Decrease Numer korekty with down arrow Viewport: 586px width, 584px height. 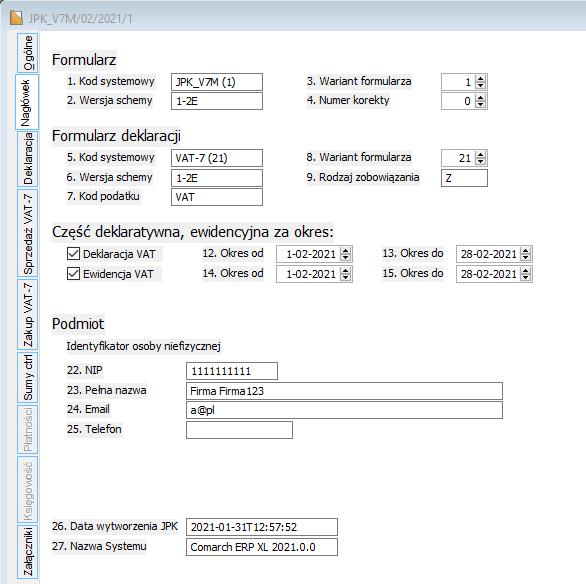tap(481, 105)
